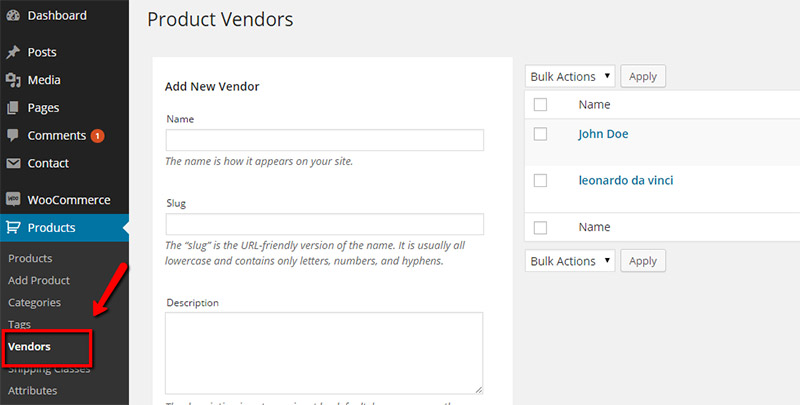Open the top Bulk Actions dropdown
The image size is (800, 405).
click(x=570, y=76)
